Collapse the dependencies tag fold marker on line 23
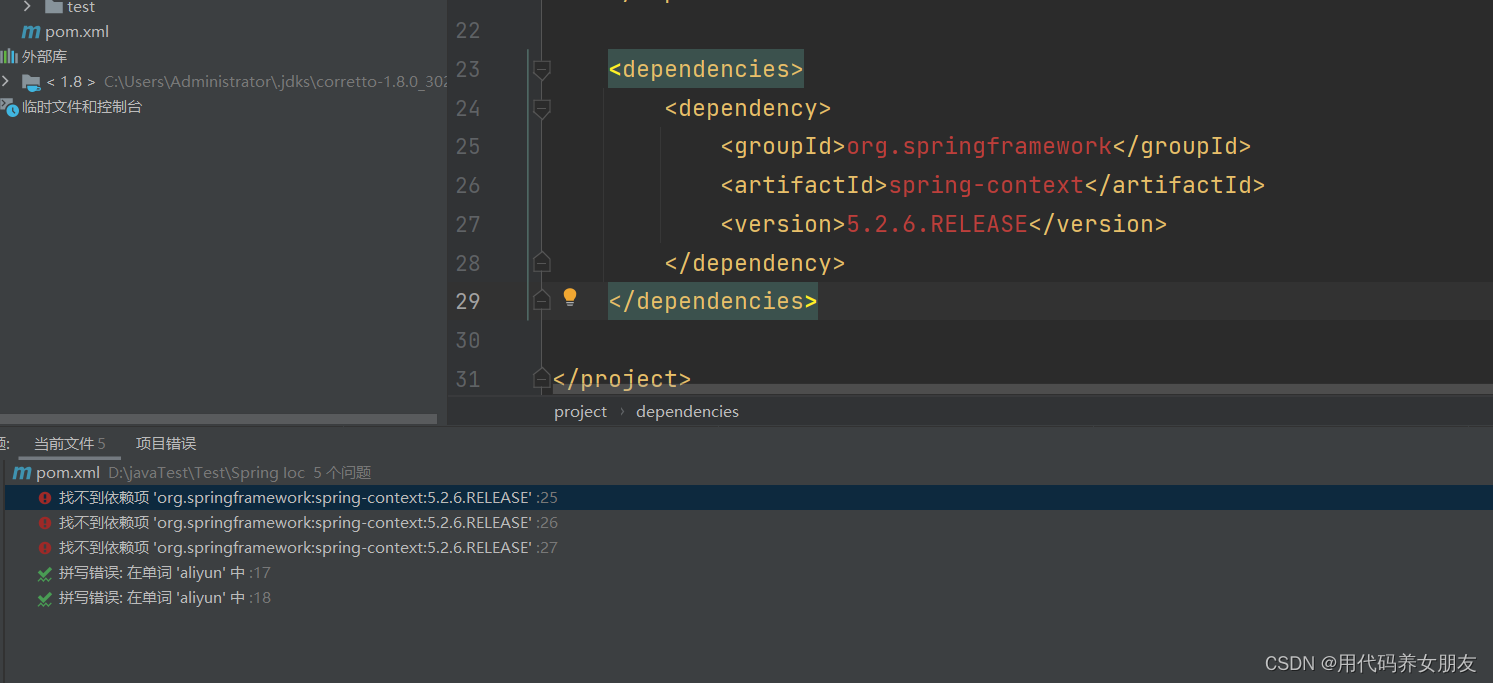 tap(542, 70)
